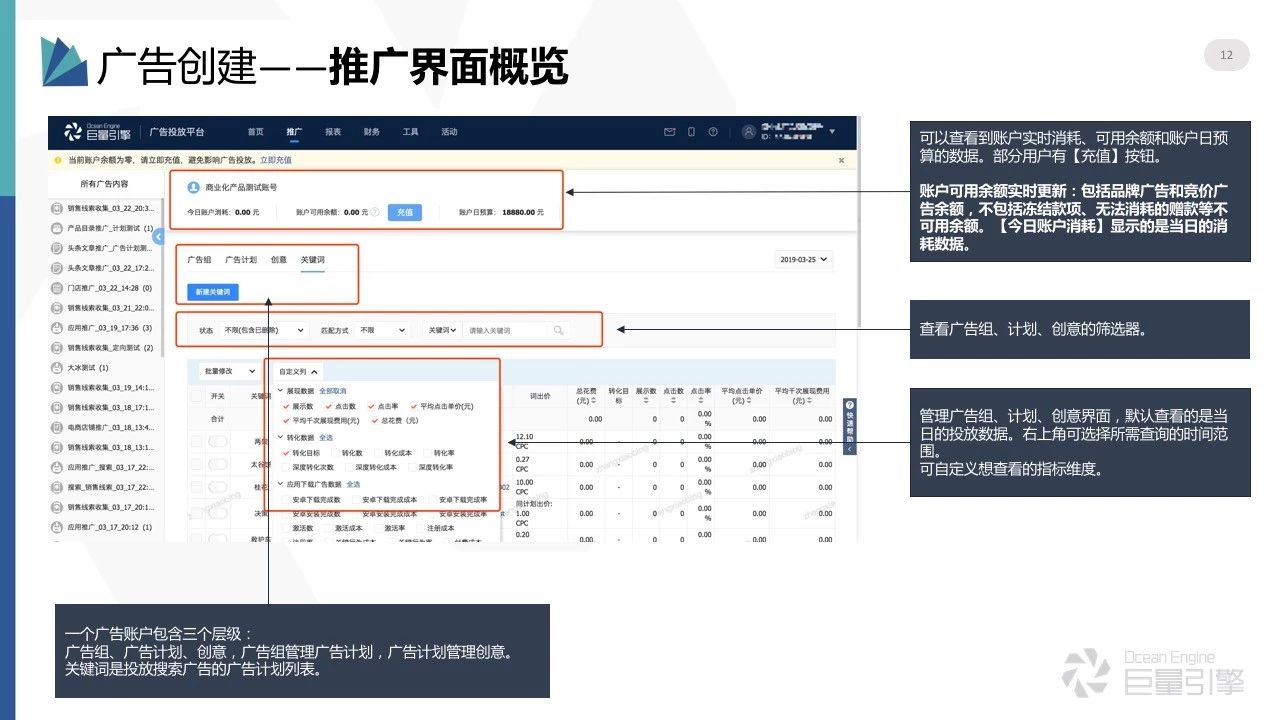Open the 匹配方式 dropdown
Image resolution: width=1280 pixels, height=720 pixels.
click(x=383, y=330)
